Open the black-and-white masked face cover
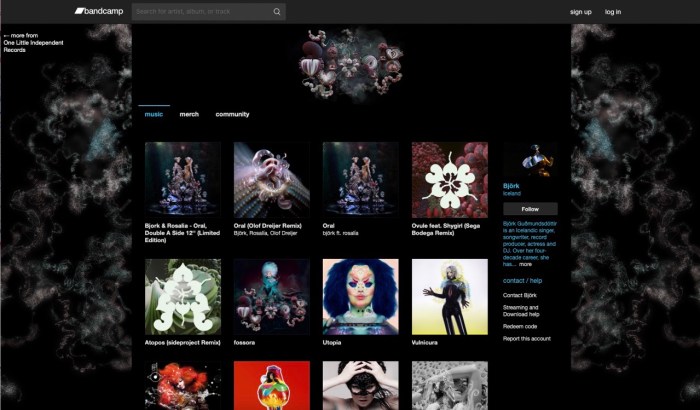 361,385
